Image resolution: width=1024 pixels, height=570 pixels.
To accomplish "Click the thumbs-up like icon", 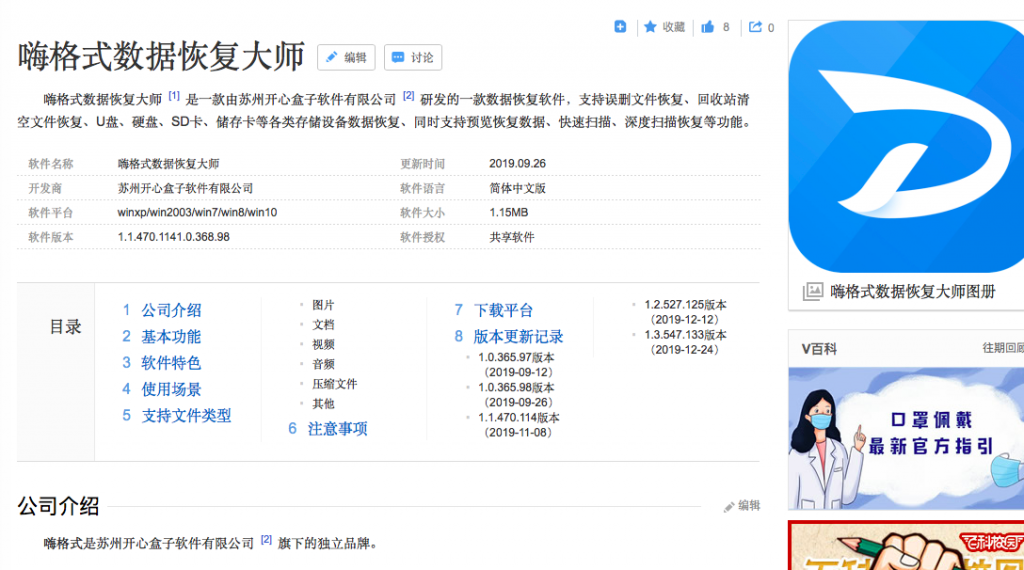I will click(707, 27).
